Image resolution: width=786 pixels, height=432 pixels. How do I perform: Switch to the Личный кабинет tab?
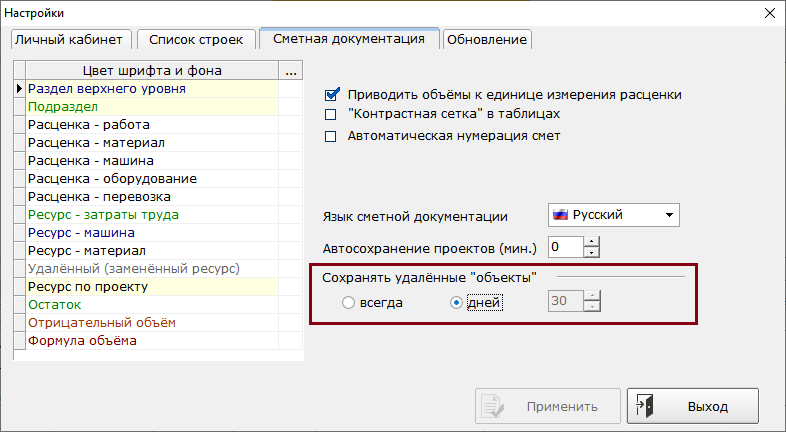coord(70,40)
